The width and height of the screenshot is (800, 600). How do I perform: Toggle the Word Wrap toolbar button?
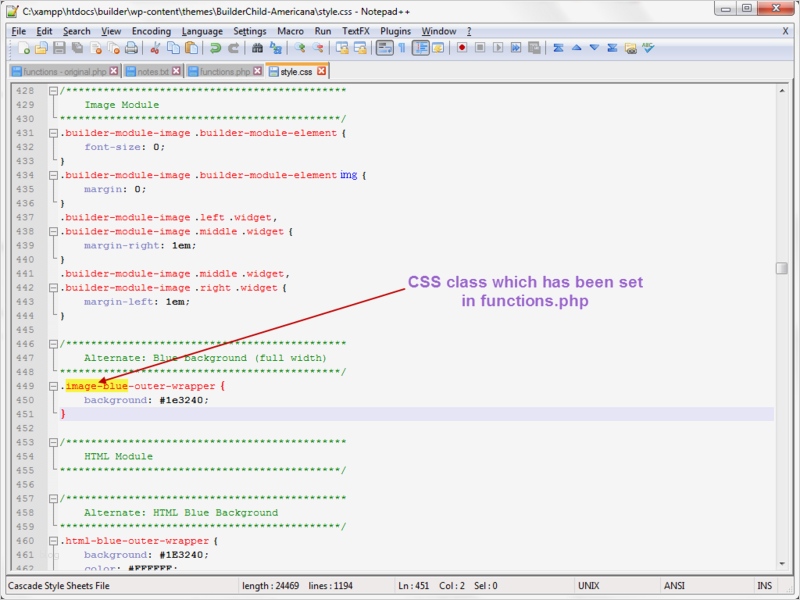tap(385, 48)
